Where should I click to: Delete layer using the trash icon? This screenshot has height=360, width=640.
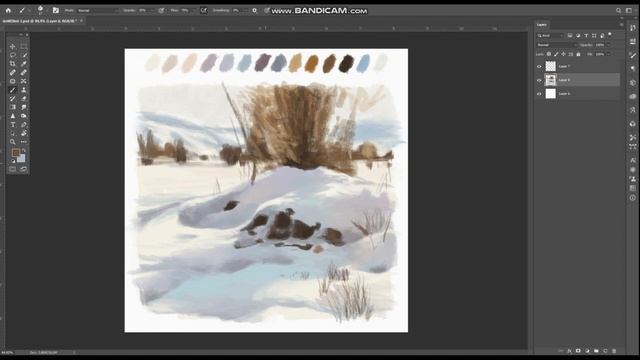(614, 351)
